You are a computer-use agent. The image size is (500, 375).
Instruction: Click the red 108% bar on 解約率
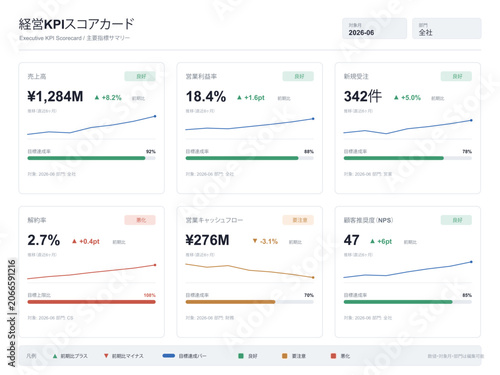click(x=91, y=302)
